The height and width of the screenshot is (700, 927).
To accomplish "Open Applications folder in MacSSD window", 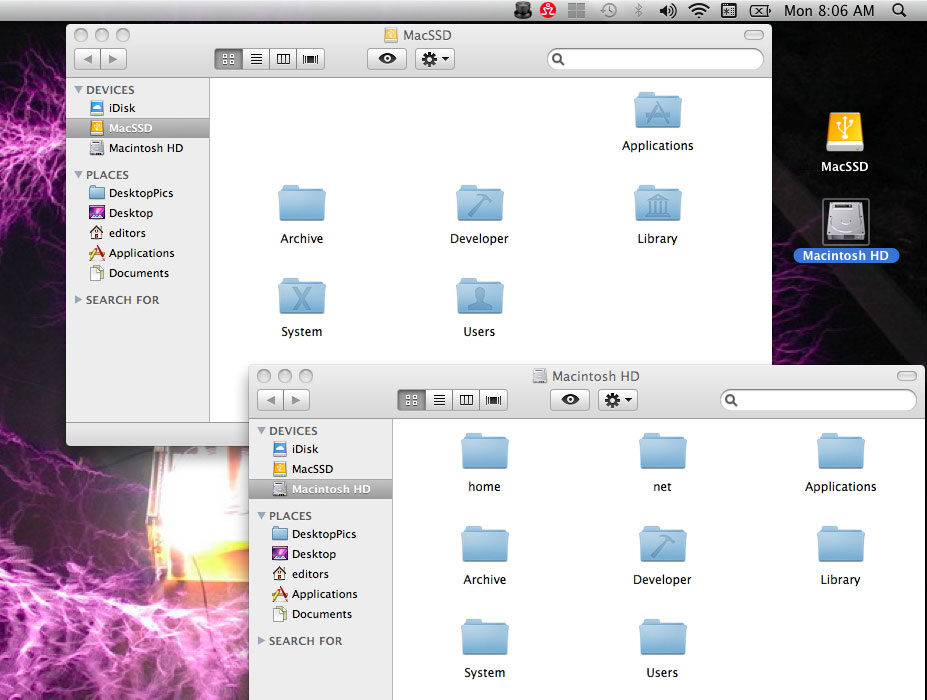I will tap(657, 111).
